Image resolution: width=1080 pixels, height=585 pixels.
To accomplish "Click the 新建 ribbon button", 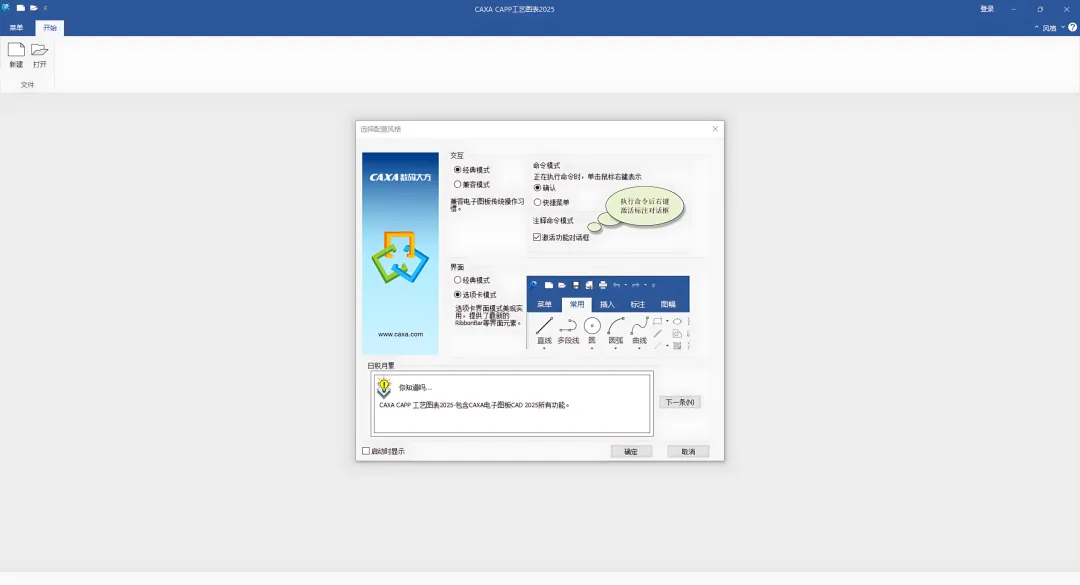I will click(x=16, y=55).
